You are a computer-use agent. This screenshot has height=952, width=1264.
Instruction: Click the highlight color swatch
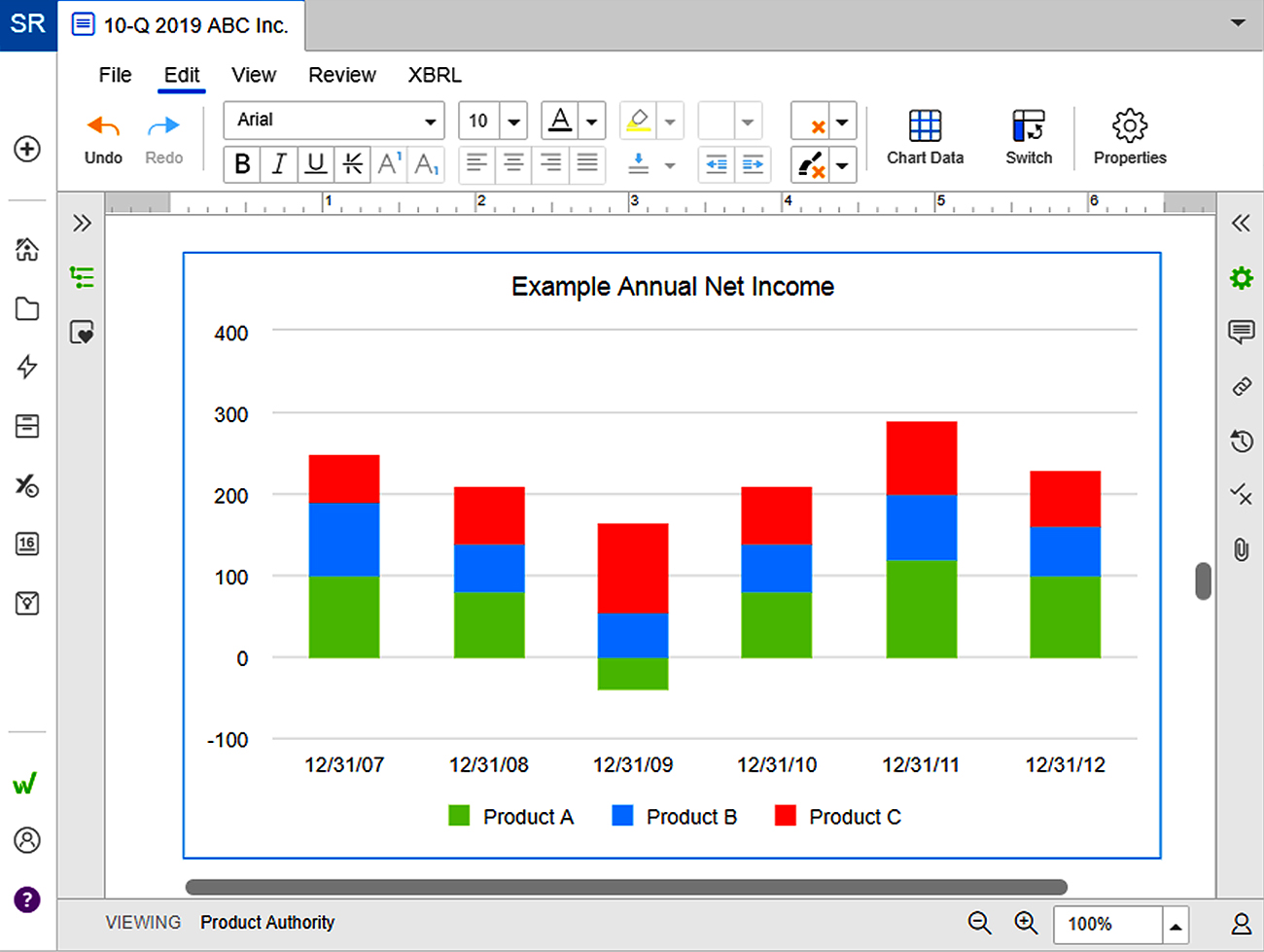pyautogui.click(x=639, y=121)
